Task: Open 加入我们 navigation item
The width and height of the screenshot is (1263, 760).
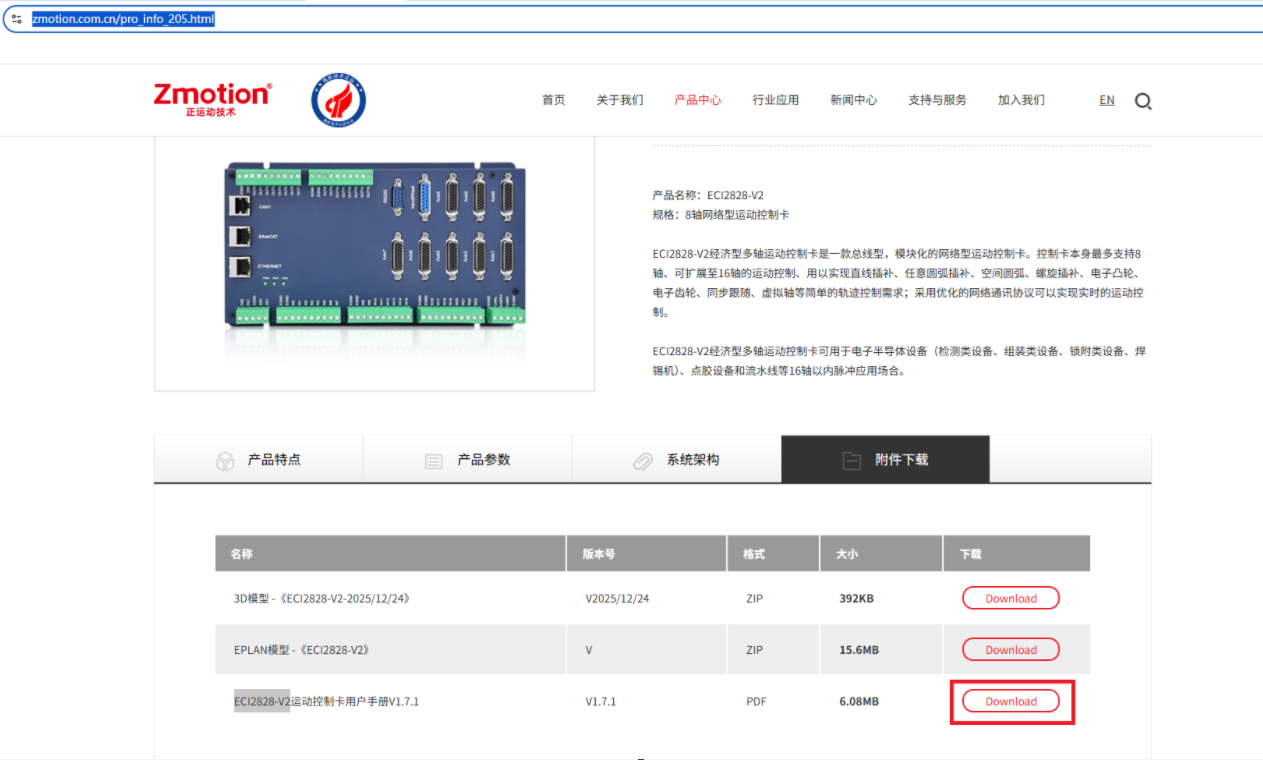Action: pos(1021,100)
